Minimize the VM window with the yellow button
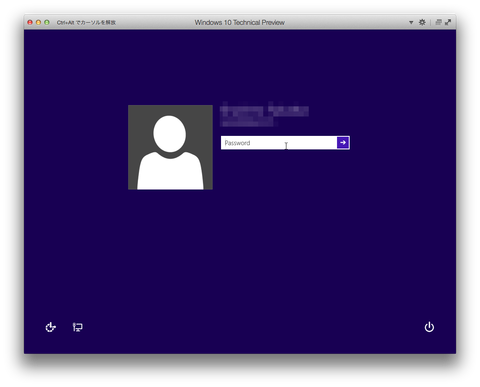The height and width of the screenshot is (387, 480). (x=38, y=22)
